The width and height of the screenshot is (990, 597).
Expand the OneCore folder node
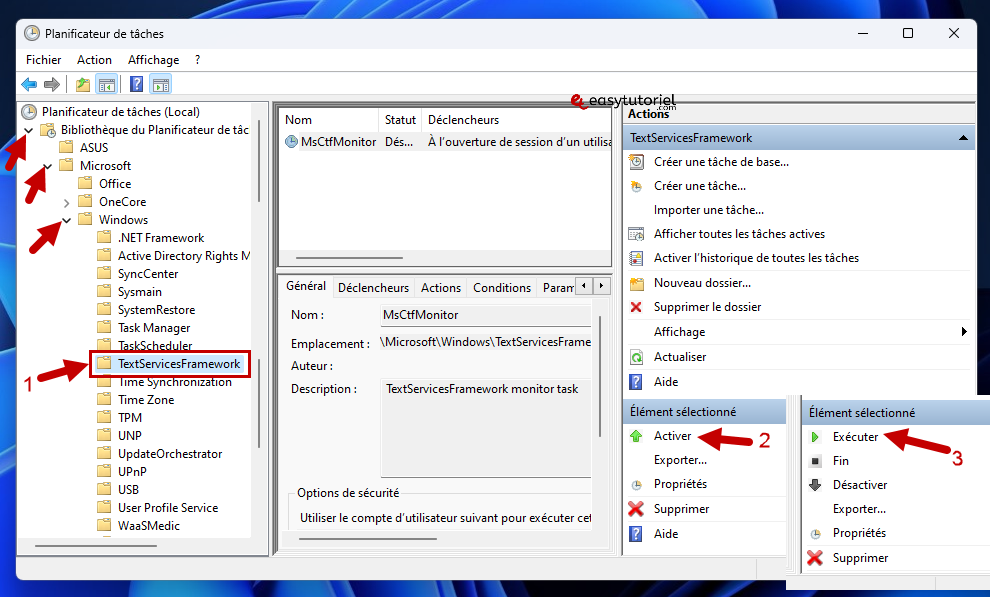pos(66,203)
